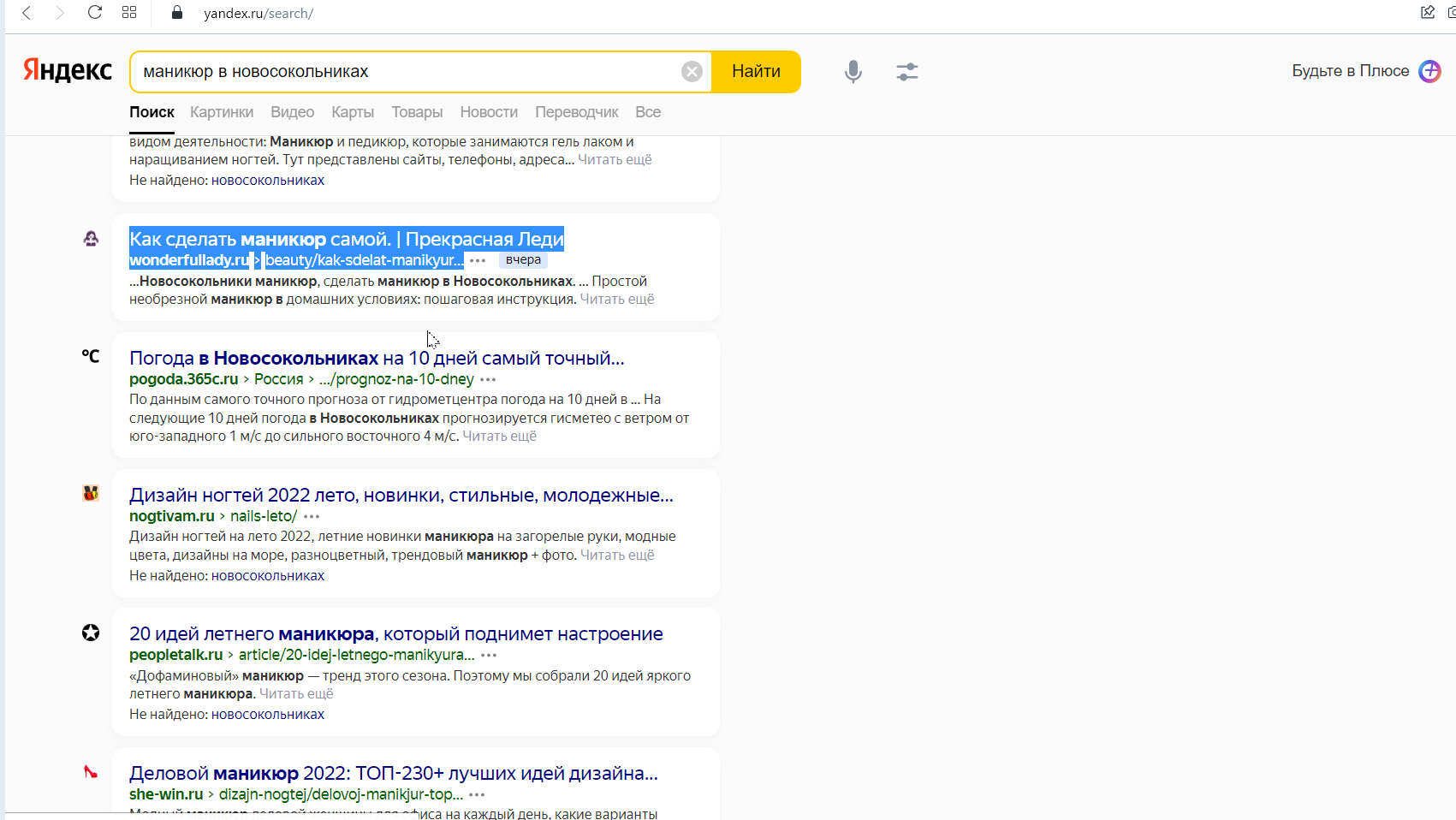This screenshot has width=1456, height=820.
Task: Switch to the Карты tab
Action: point(353,112)
